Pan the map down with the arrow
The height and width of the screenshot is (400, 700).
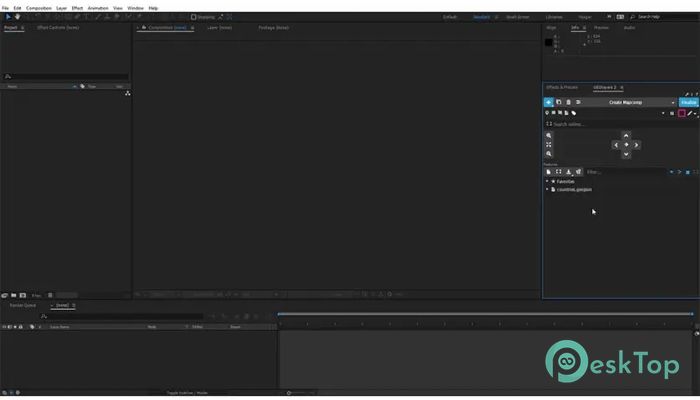point(626,154)
